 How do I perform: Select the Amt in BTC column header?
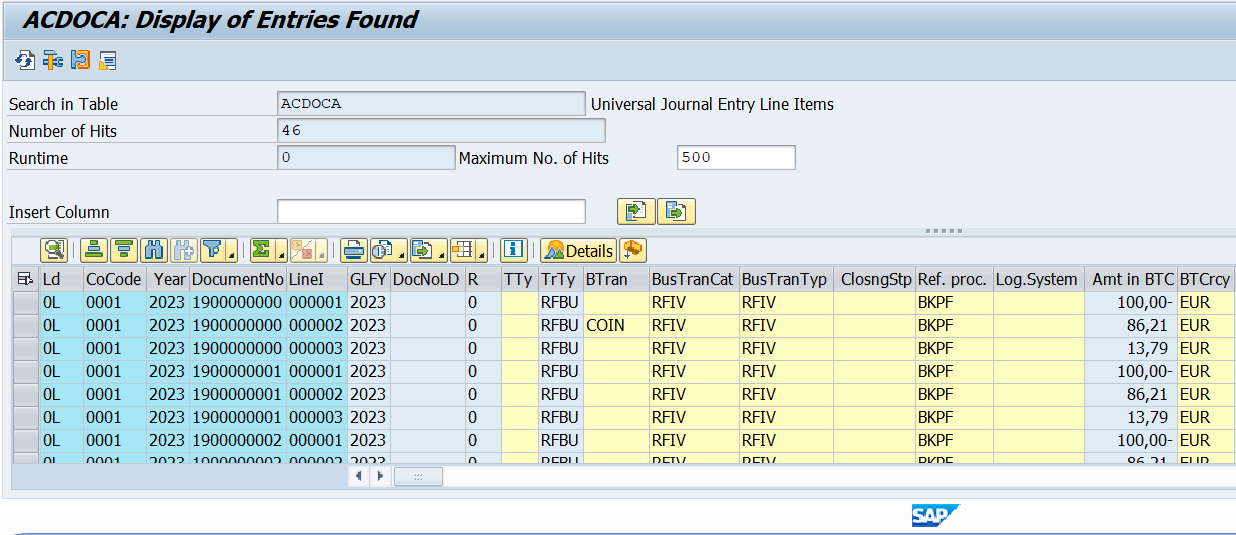pos(1130,279)
